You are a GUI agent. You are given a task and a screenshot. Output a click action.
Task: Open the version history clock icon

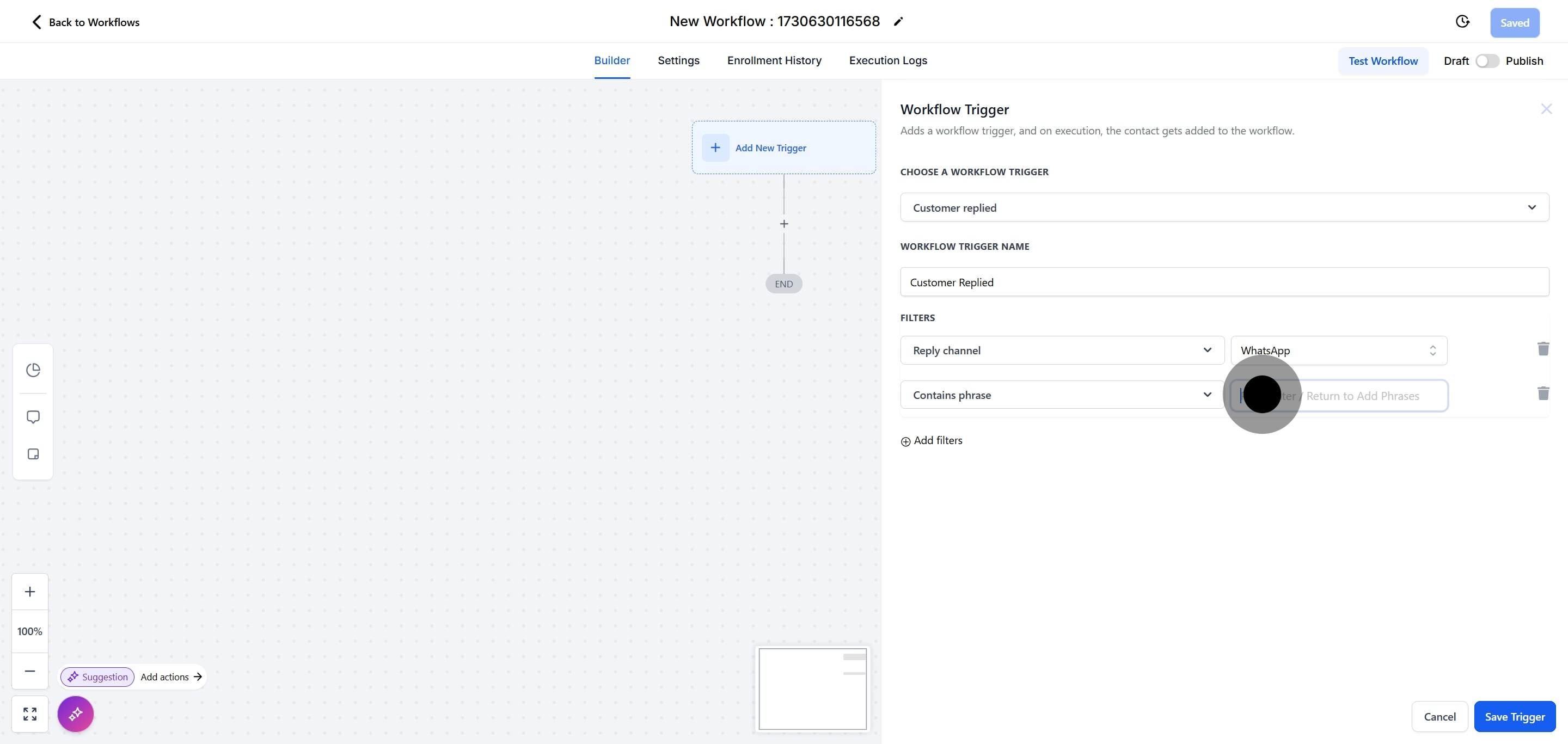point(1462,22)
